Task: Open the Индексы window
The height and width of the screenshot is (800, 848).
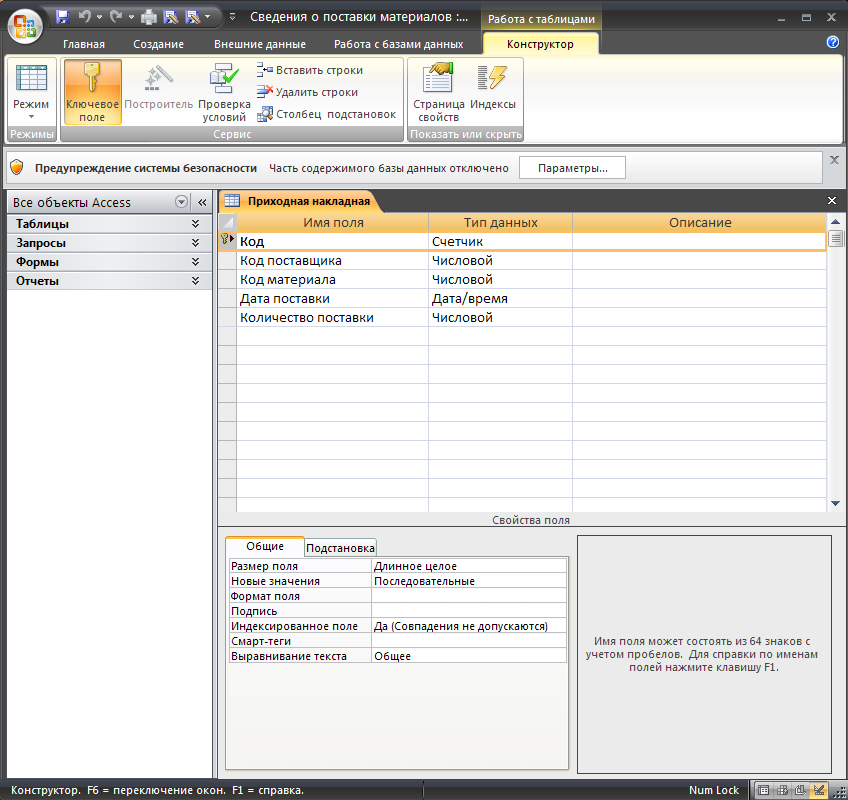Action: [x=492, y=92]
